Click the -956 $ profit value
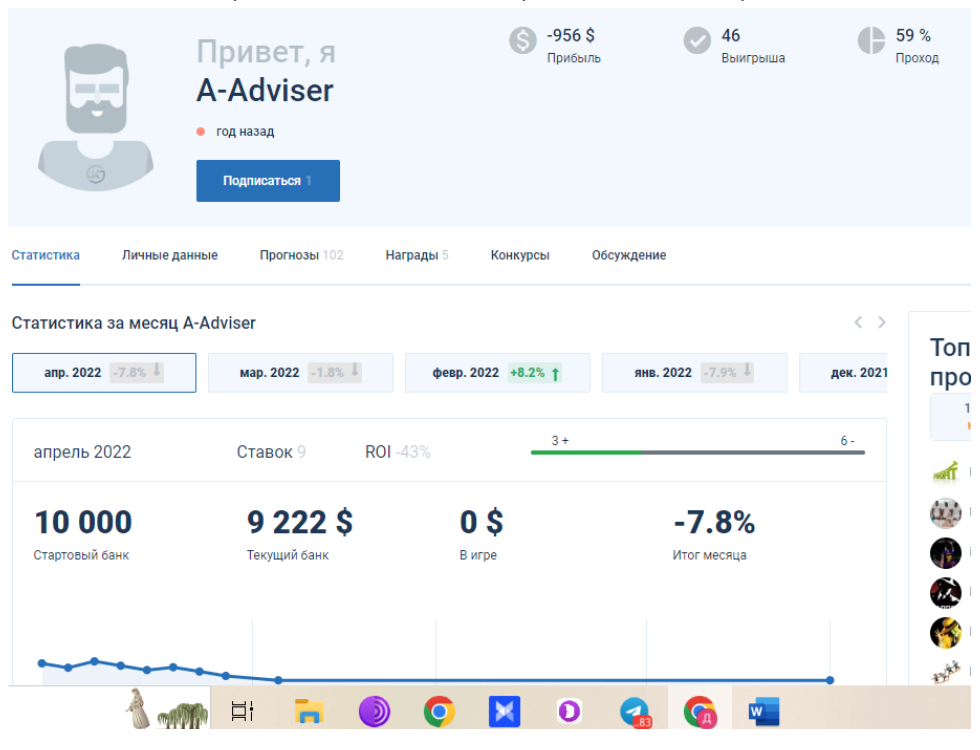The width and height of the screenshot is (980, 750). (x=571, y=36)
